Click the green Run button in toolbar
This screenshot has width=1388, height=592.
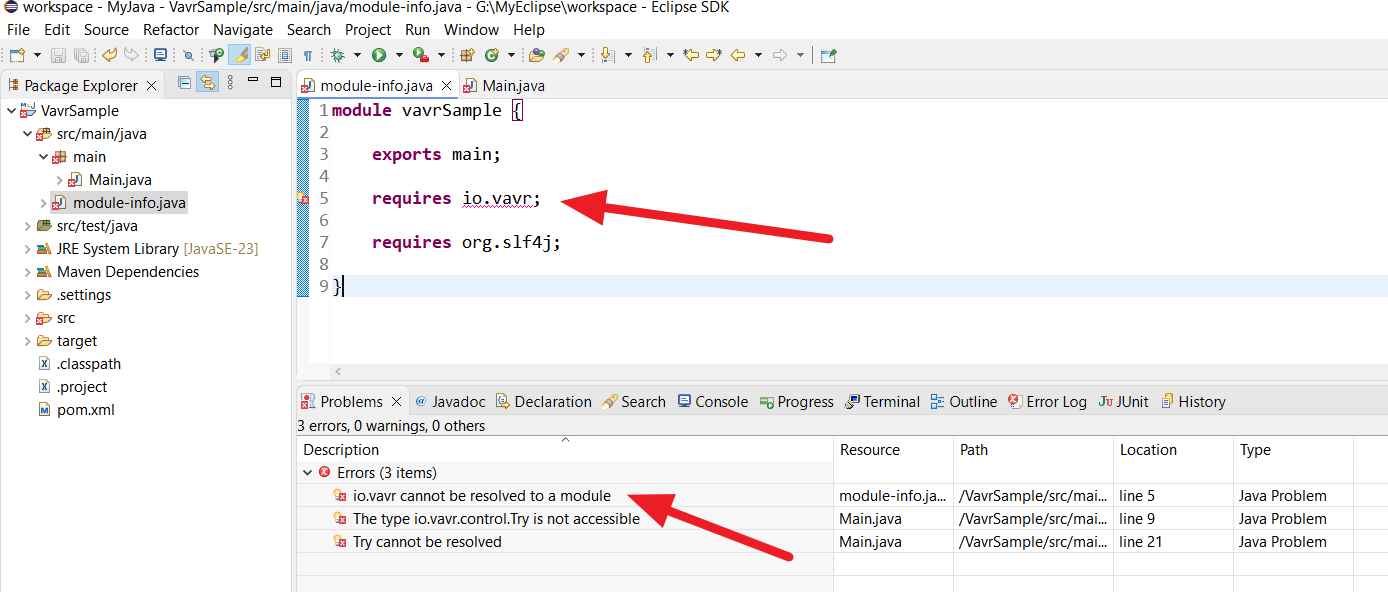(379, 56)
